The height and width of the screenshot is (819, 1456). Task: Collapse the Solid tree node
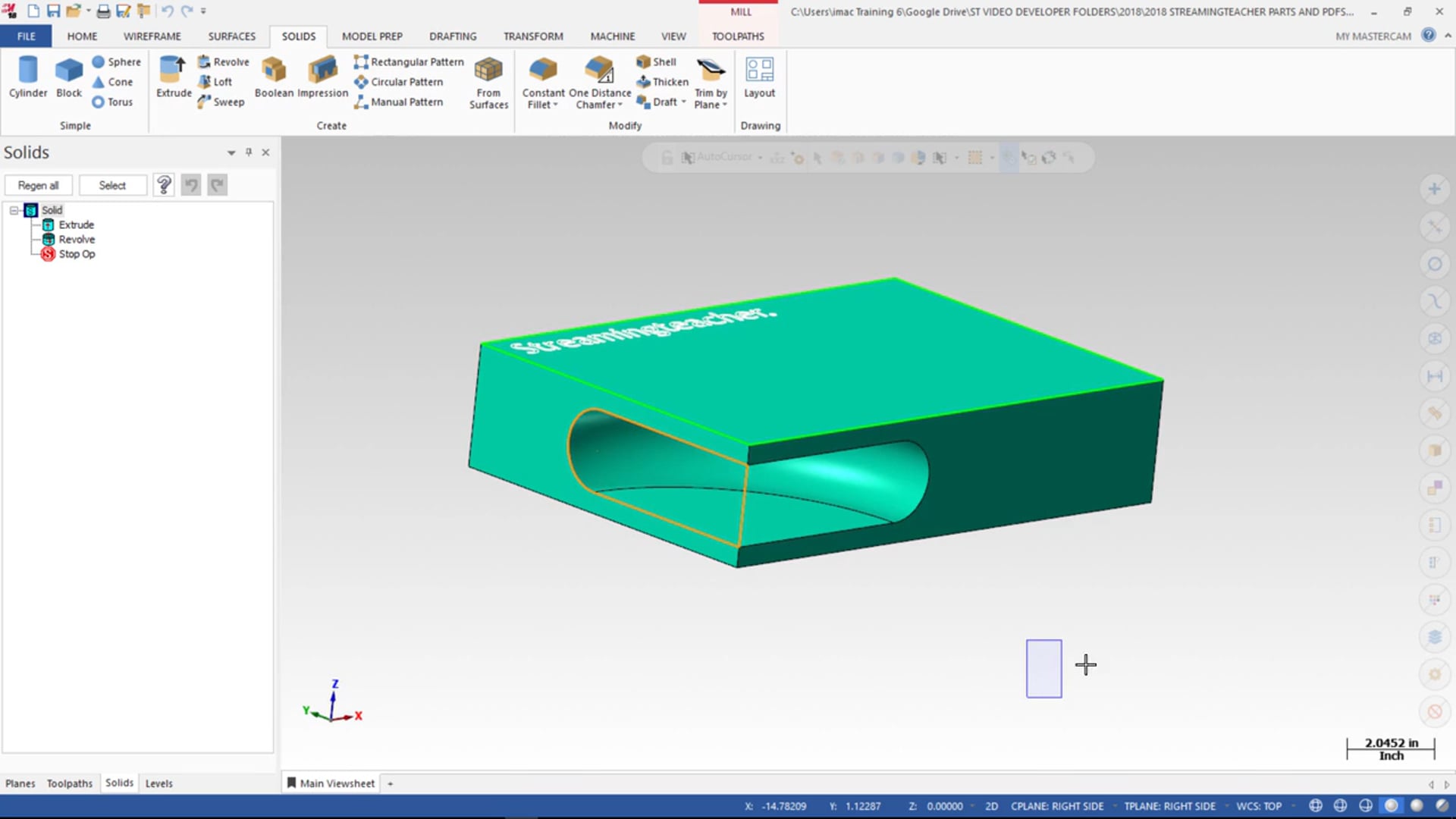click(x=14, y=210)
